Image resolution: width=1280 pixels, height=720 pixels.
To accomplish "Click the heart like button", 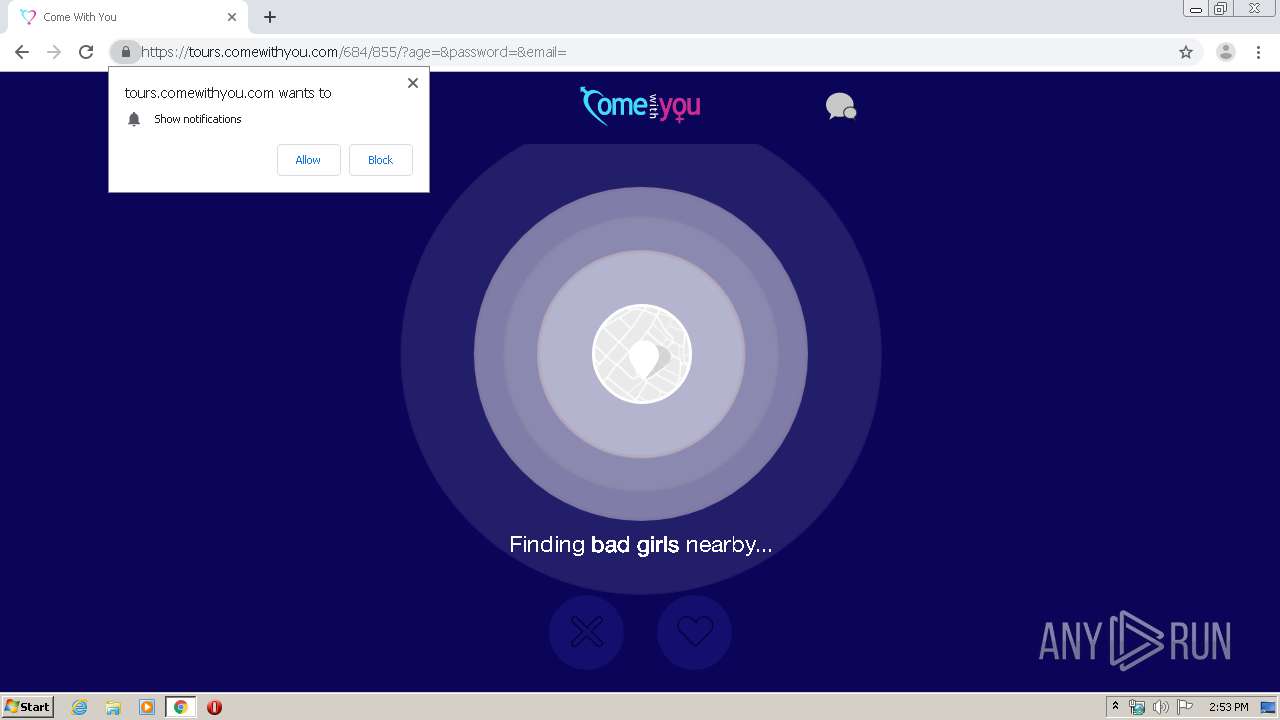I will click(x=694, y=632).
